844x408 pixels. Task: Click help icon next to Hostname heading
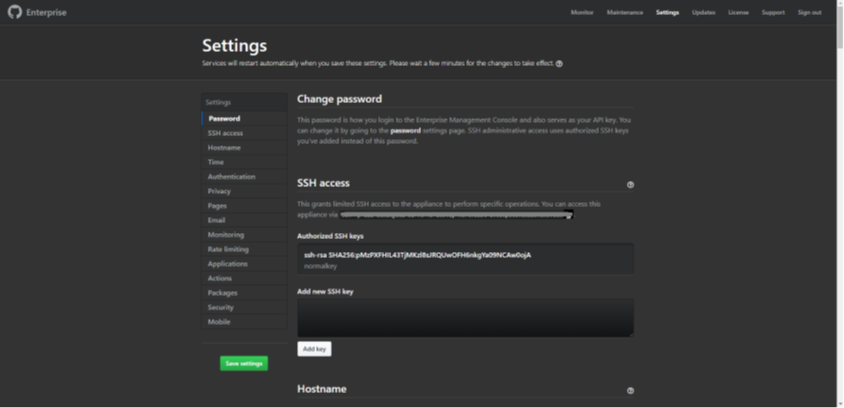630,391
